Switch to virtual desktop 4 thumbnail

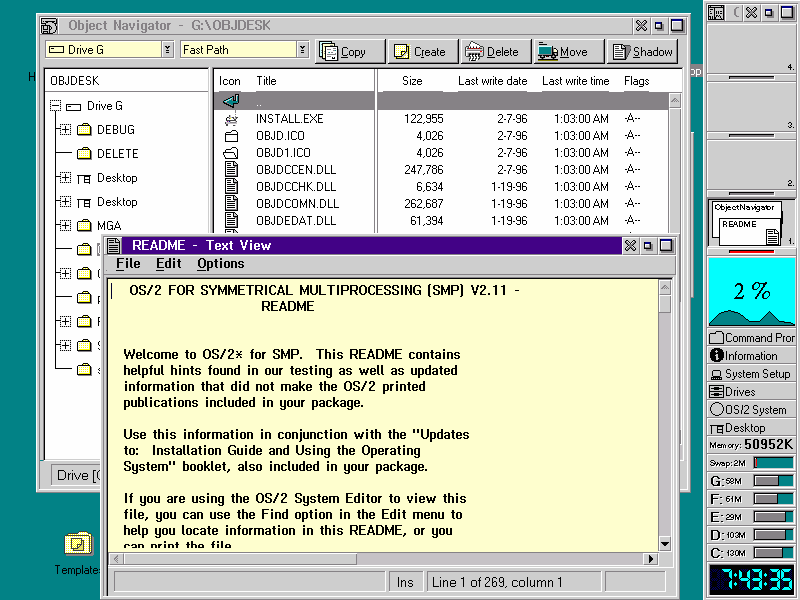click(751, 48)
